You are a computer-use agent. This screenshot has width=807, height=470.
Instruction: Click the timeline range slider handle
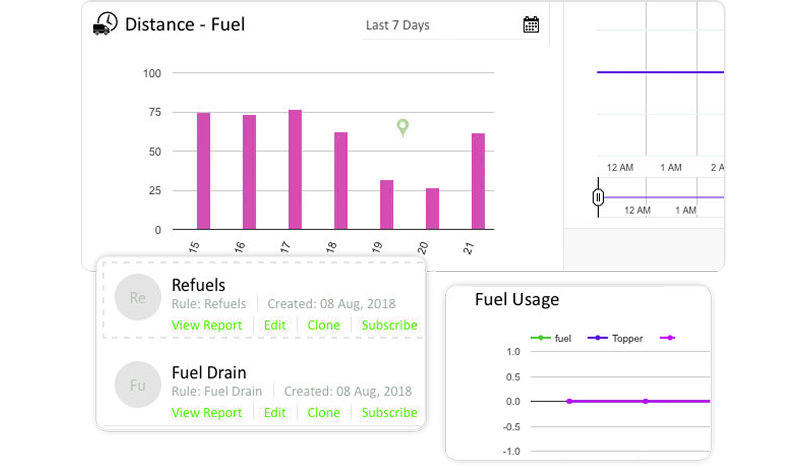tap(598, 198)
